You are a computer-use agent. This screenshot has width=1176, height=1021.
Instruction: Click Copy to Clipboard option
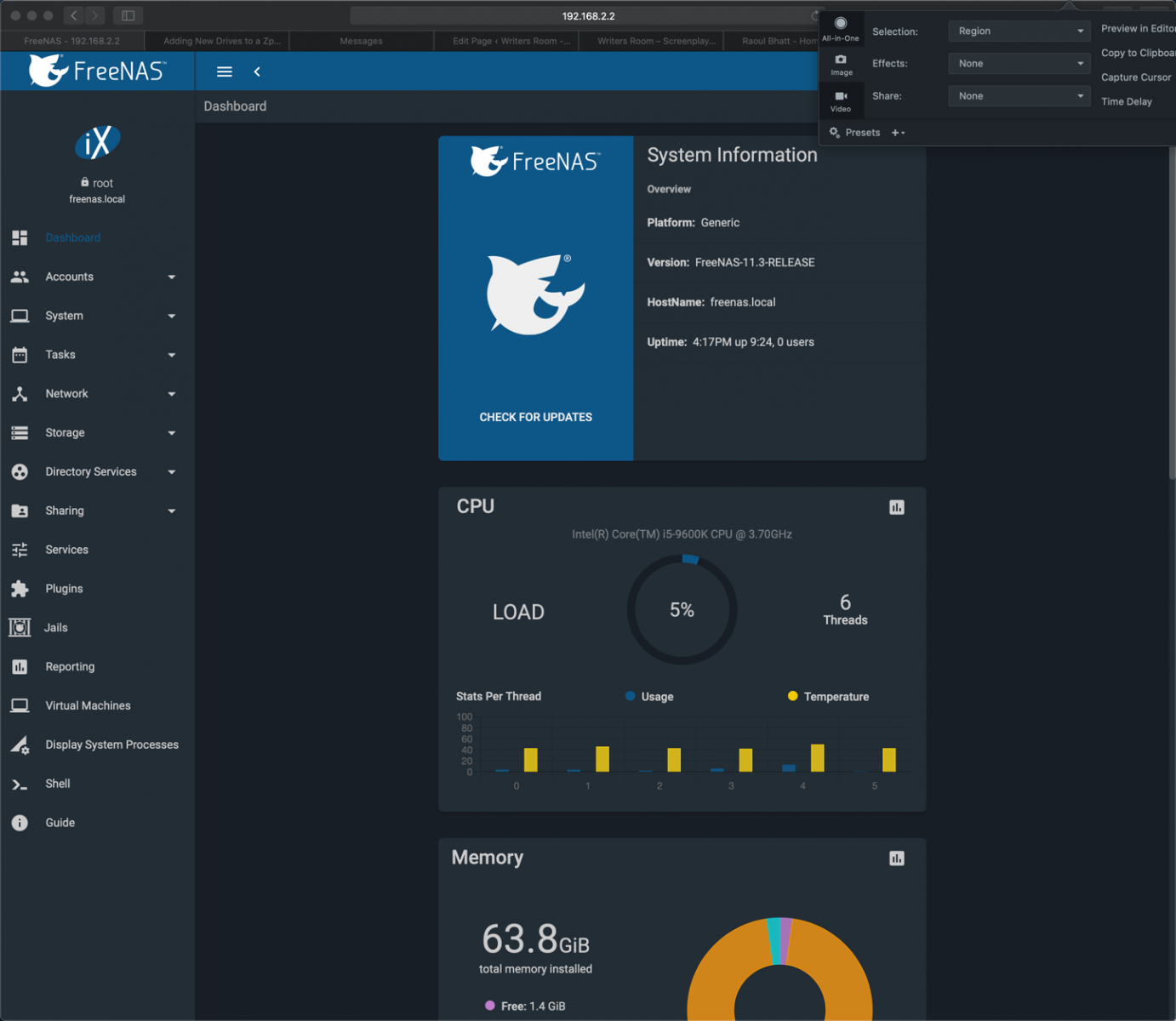[1138, 53]
